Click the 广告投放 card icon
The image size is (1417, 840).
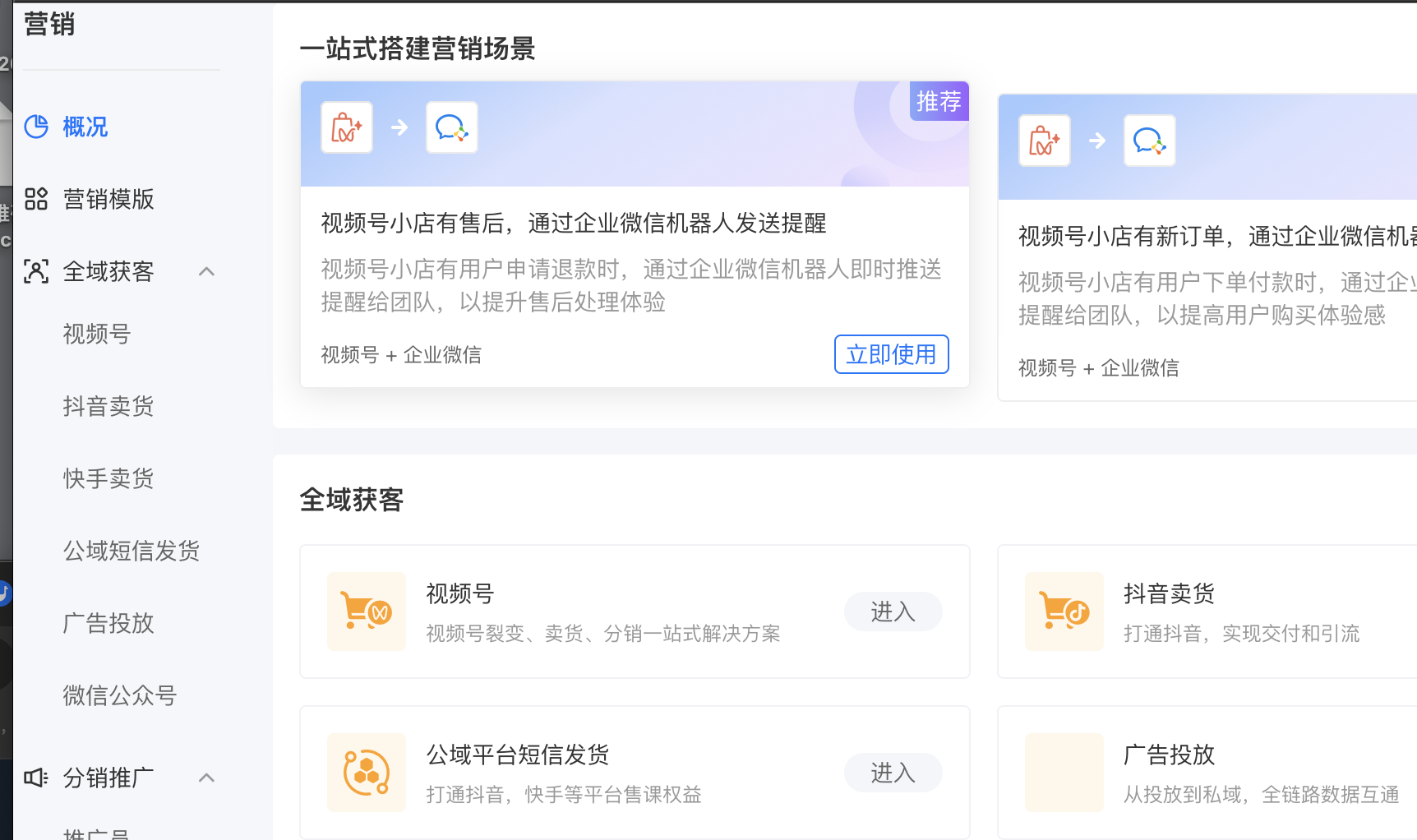[1064, 773]
